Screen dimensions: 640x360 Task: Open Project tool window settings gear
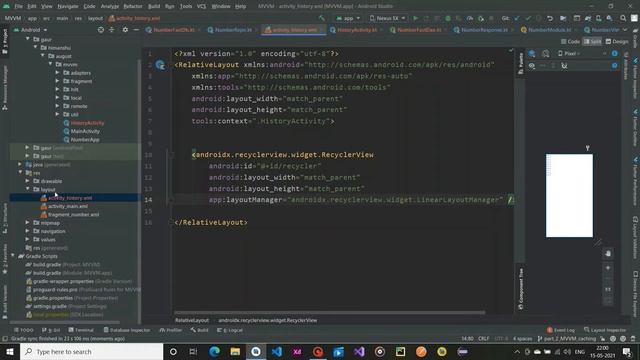125,30
